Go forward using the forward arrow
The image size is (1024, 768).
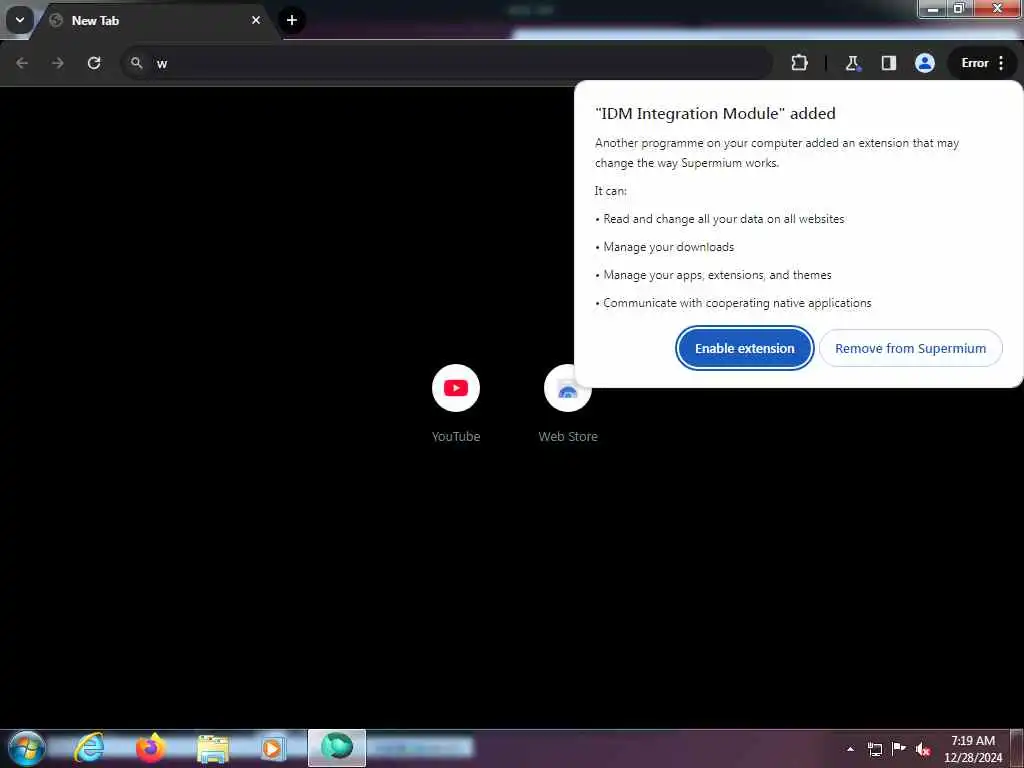58,63
